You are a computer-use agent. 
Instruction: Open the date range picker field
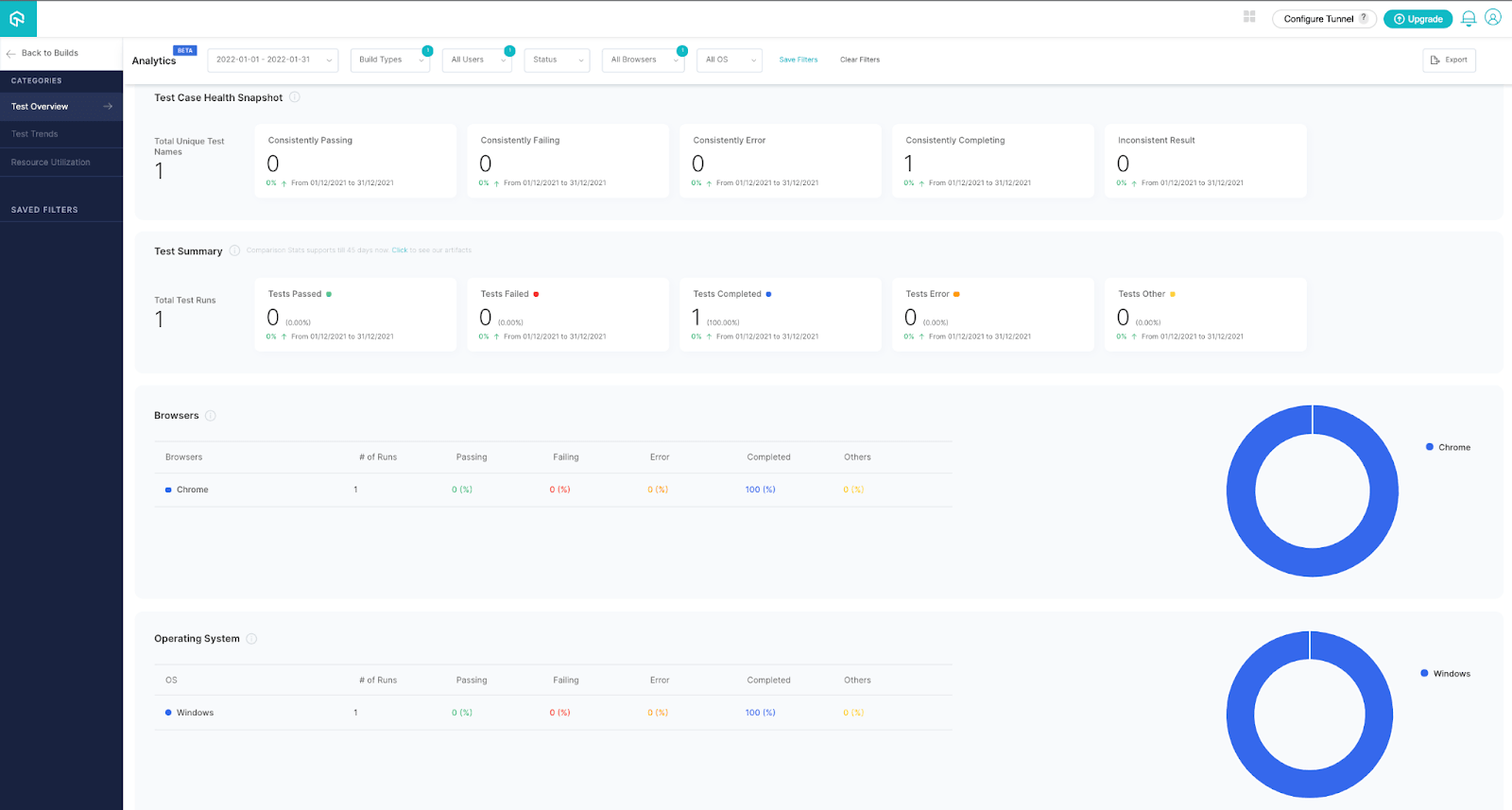click(x=272, y=60)
